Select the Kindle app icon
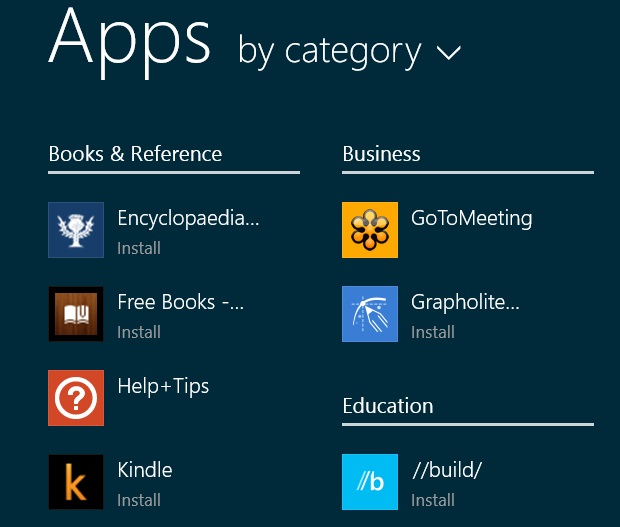This screenshot has height=527, width=620. 76,482
